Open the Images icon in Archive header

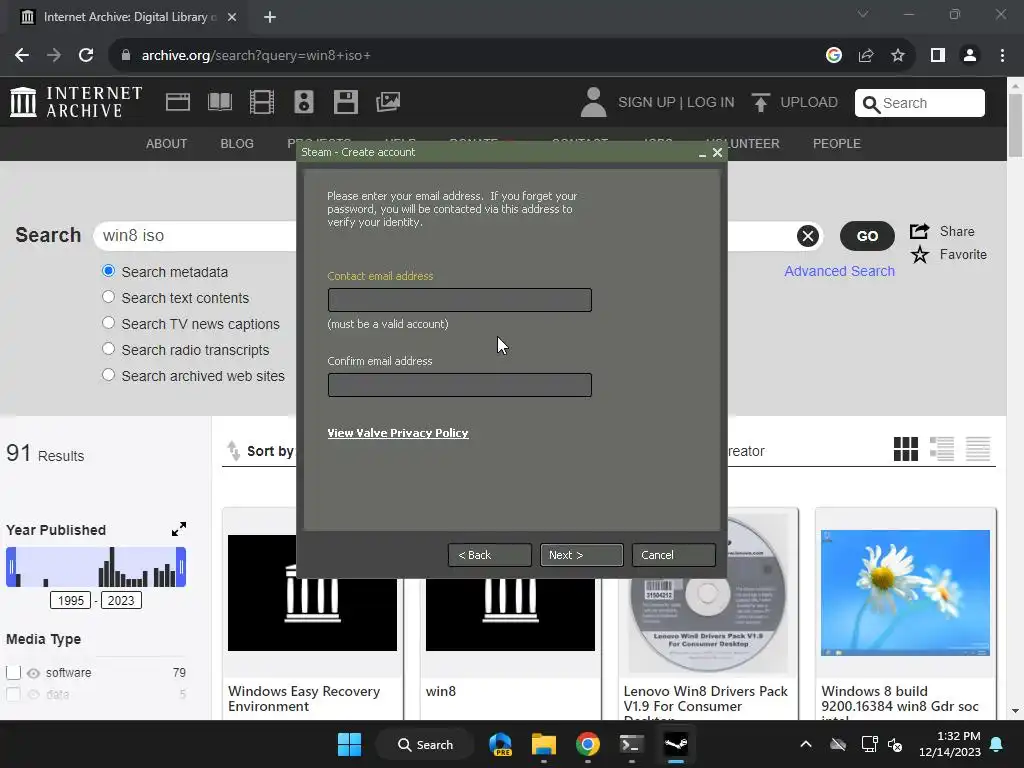tap(388, 102)
